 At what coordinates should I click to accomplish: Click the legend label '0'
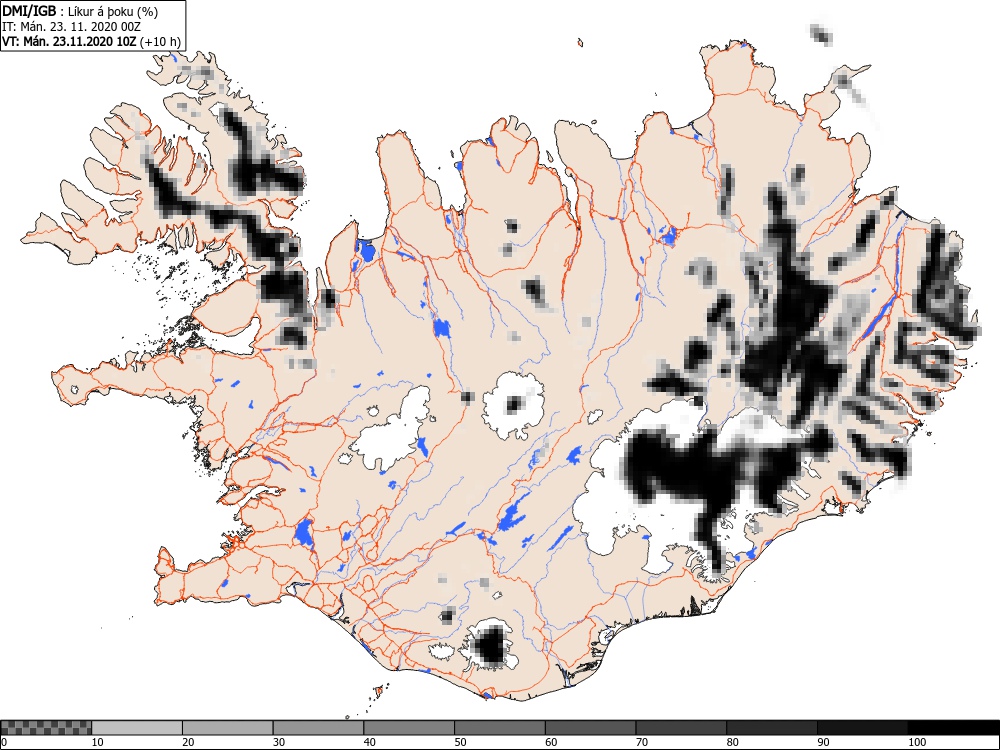point(3,742)
